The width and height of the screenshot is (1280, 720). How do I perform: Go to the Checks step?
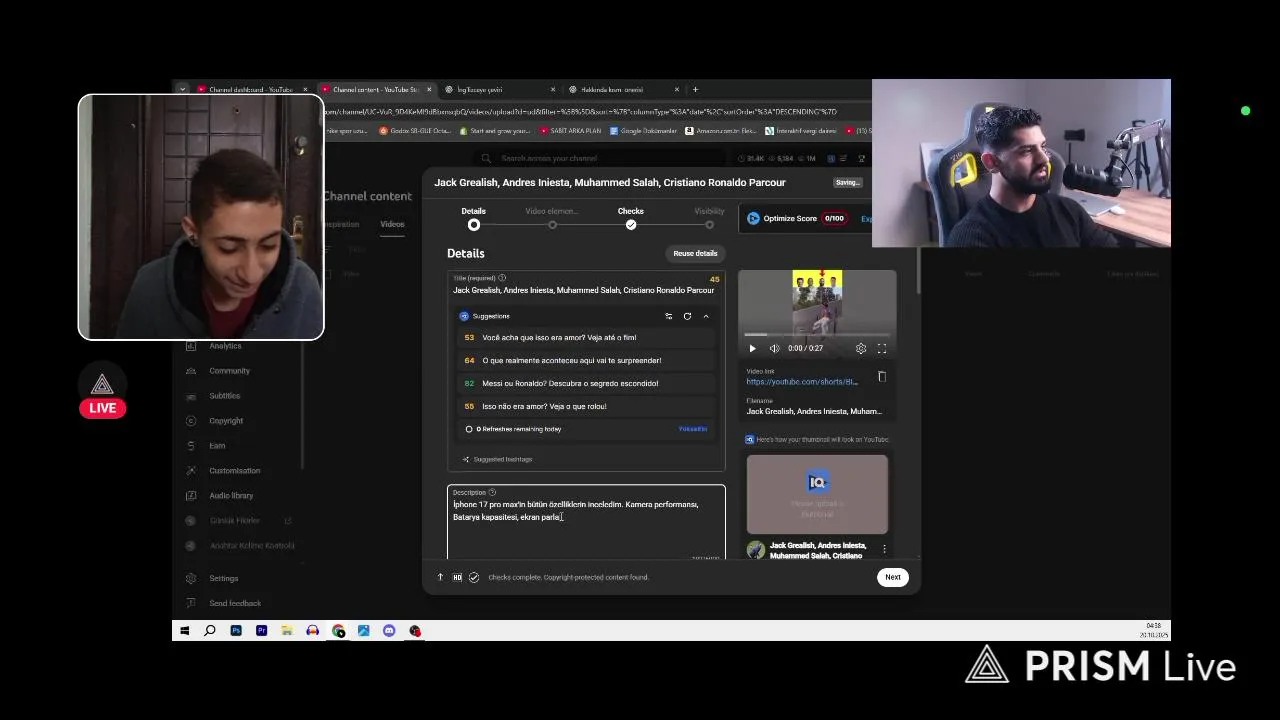pos(631,217)
